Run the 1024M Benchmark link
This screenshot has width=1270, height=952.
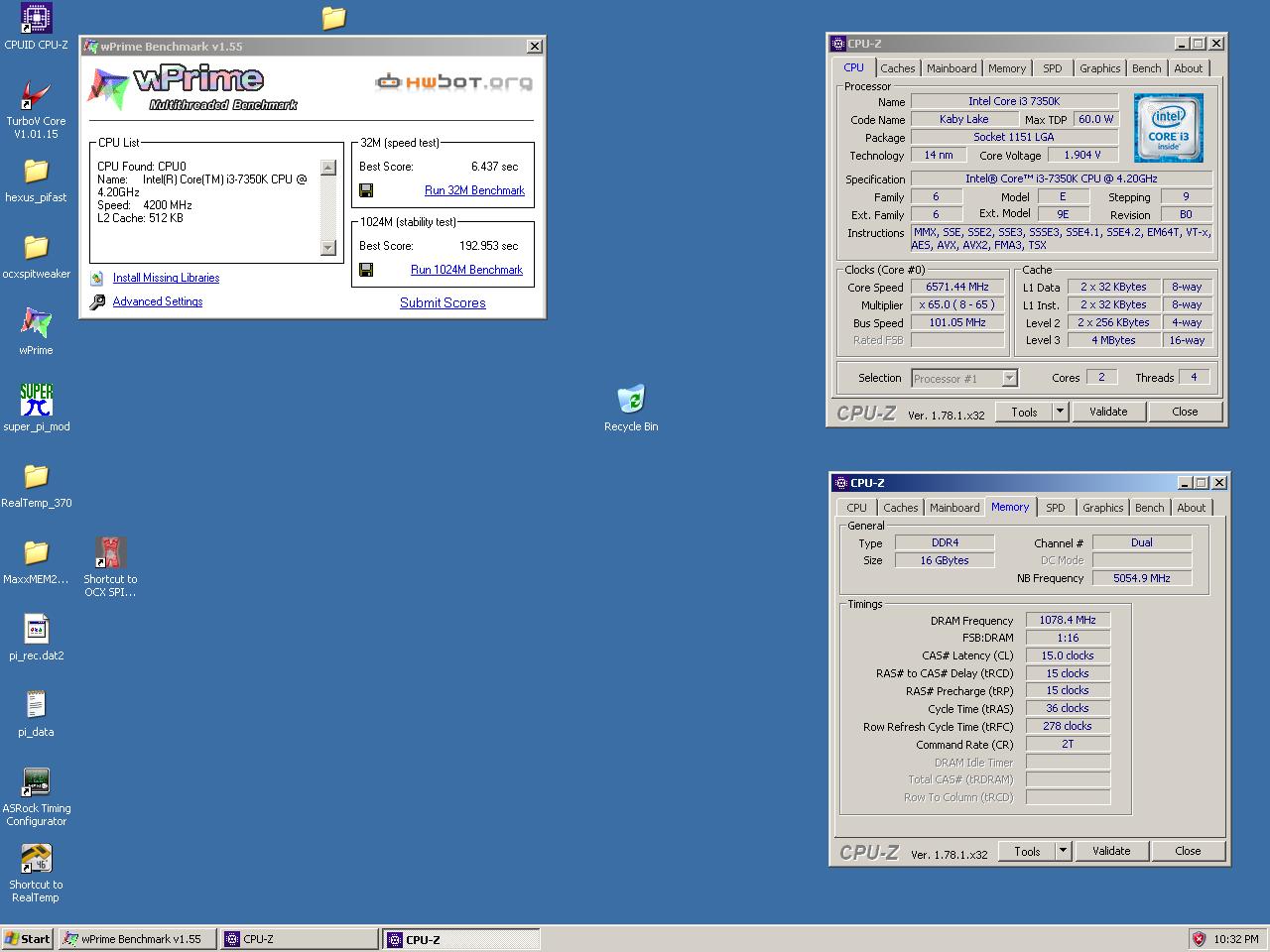tap(466, 270)
